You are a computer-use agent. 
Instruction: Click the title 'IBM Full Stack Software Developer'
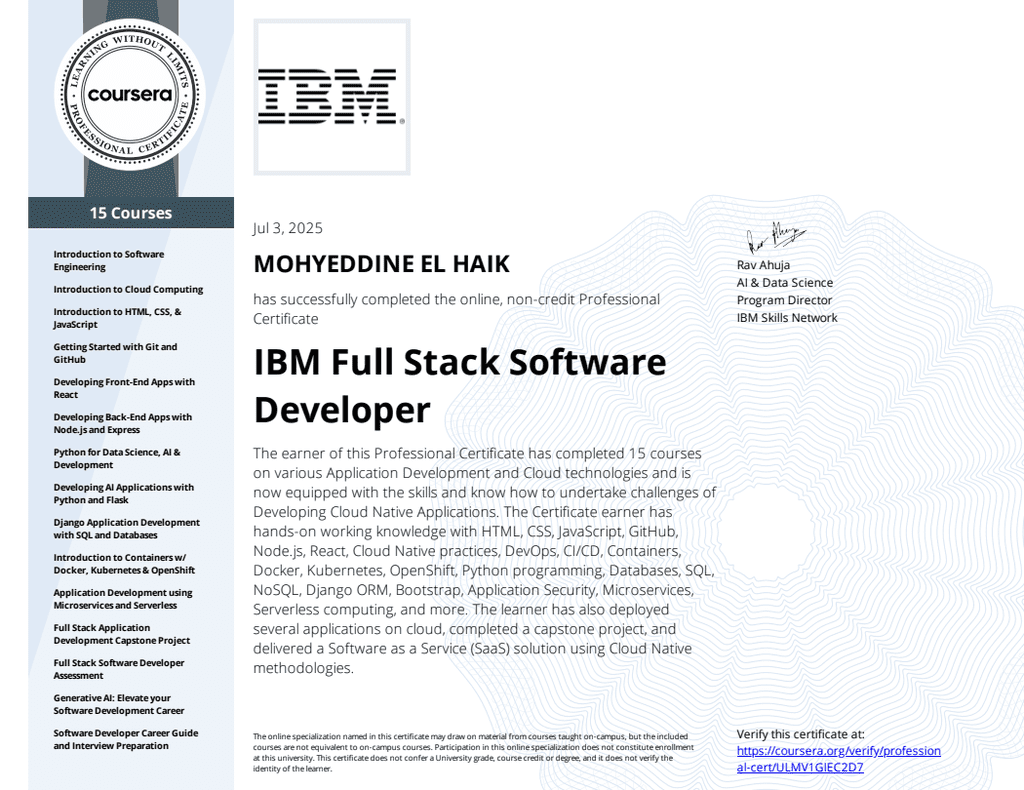point(460,386)
